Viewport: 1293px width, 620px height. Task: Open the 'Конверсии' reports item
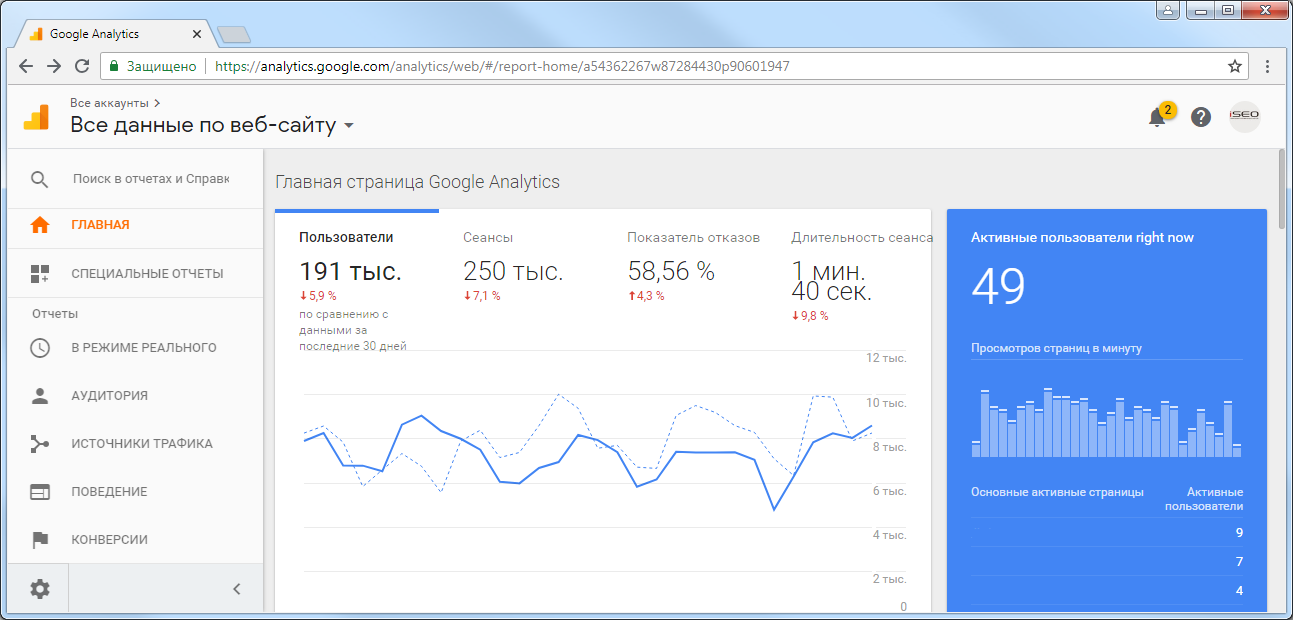pos(109,540)
